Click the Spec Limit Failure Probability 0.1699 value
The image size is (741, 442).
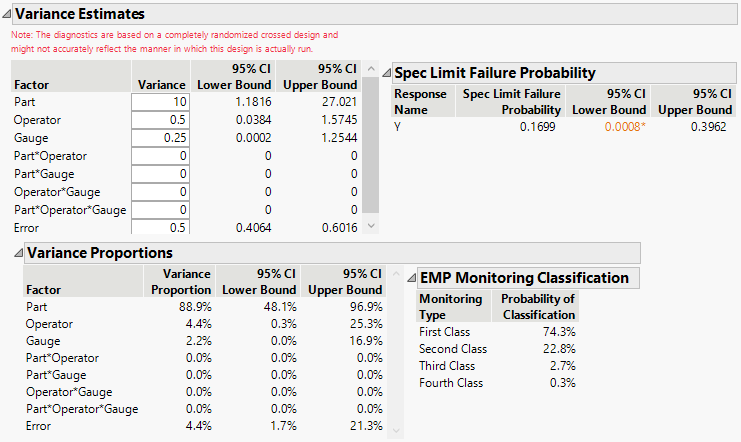[536, 127]
